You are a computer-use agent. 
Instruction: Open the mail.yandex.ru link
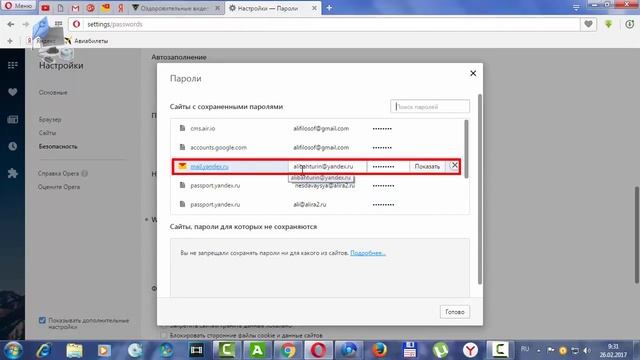209,167
